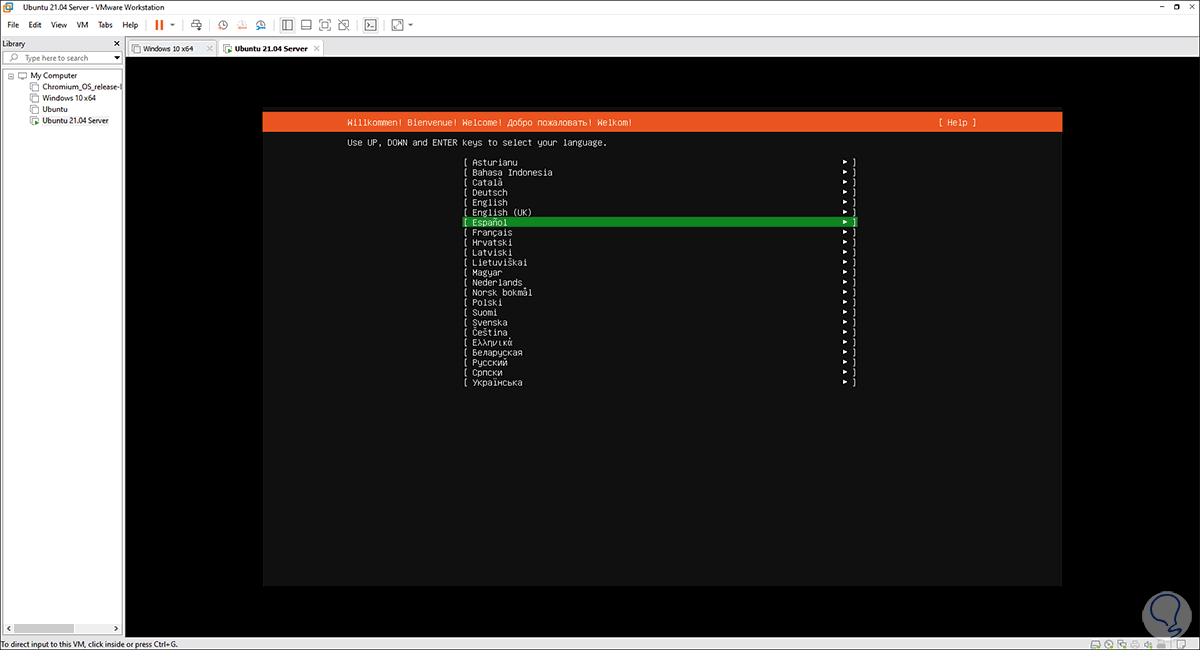Select Čeština language option
This screenshot has height=650, width=1200.
click(x=660, y=332)
